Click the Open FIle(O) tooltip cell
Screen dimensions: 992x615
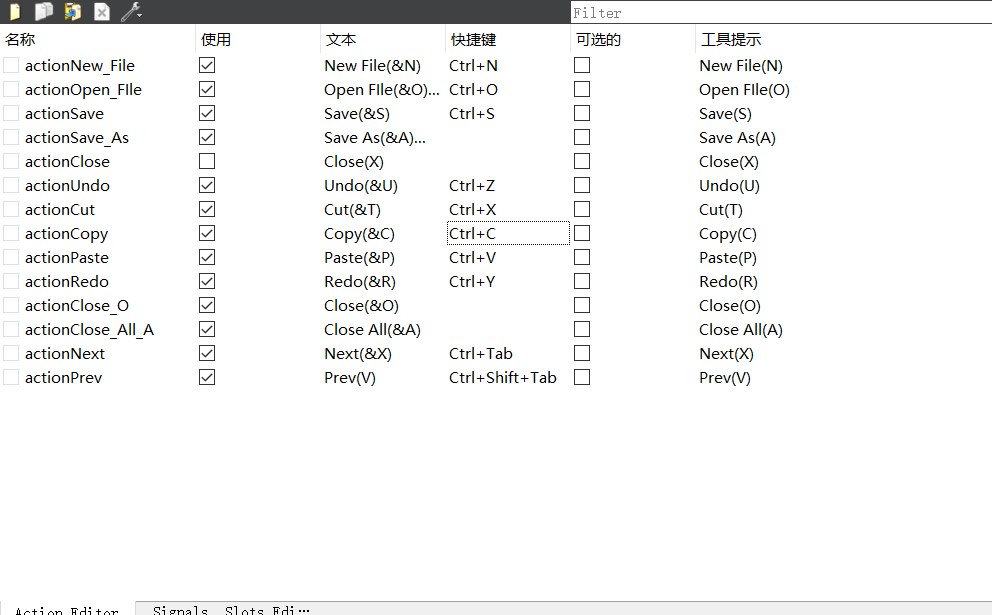(x=744, y=90)
